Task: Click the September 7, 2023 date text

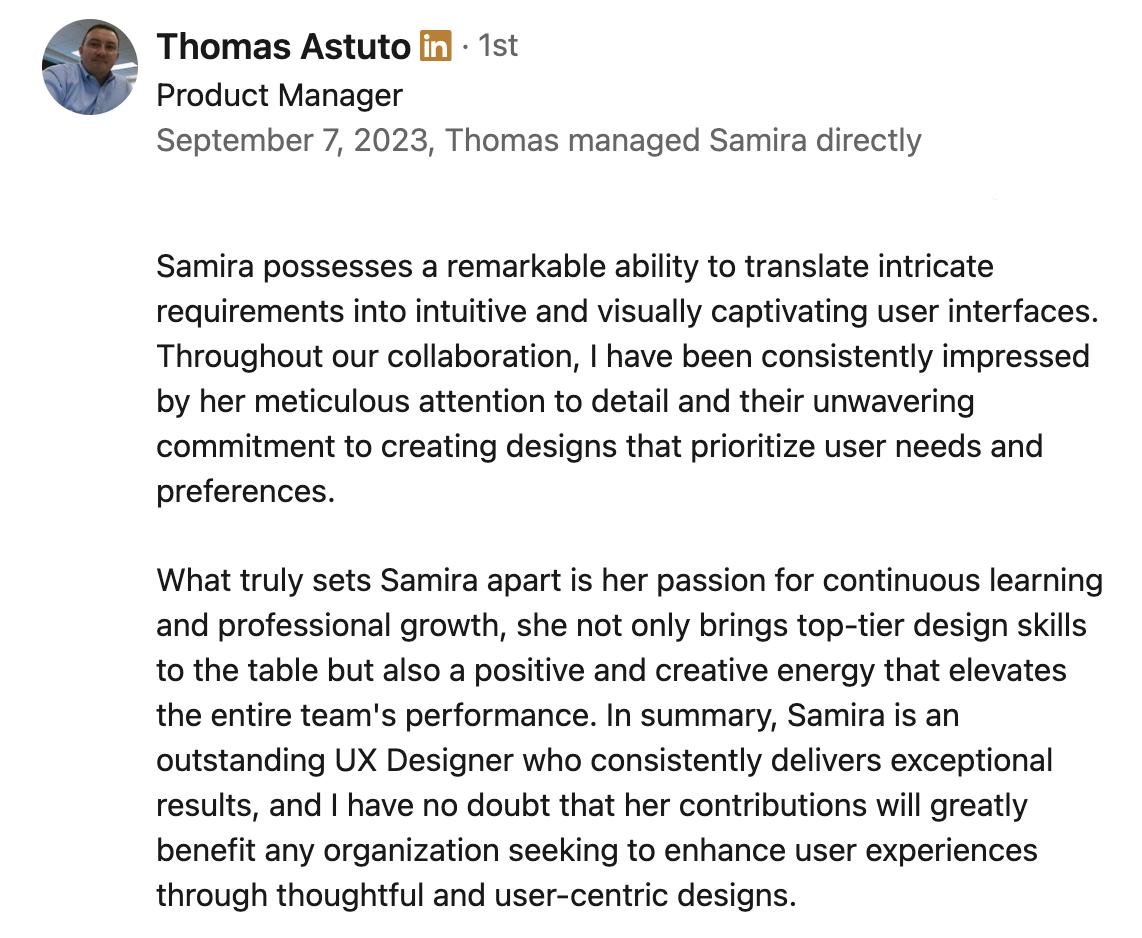Action: tap(292, 141)
